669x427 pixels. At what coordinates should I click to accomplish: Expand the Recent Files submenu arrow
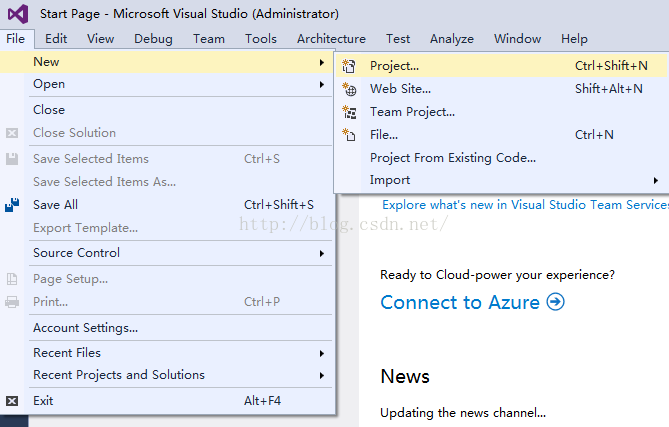click(322, 353)
